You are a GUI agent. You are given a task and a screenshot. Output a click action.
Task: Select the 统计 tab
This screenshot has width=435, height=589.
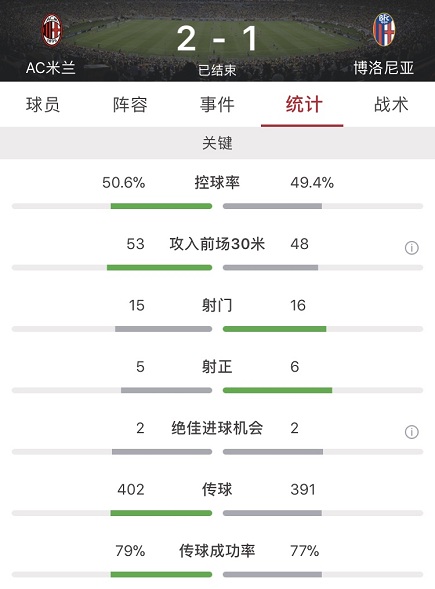[304, 104]
